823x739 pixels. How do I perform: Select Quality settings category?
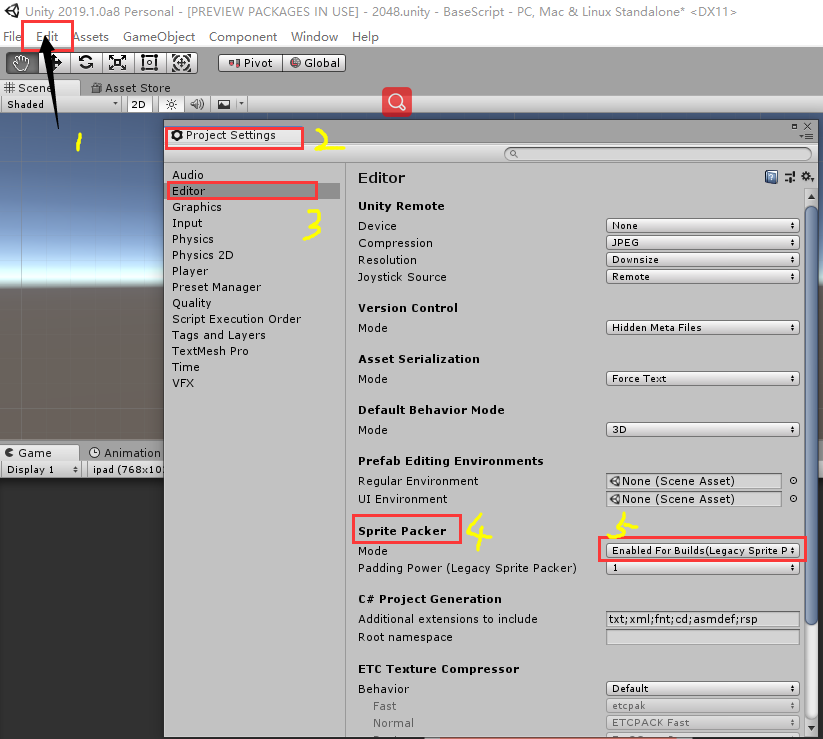click(x=192, y=303)
